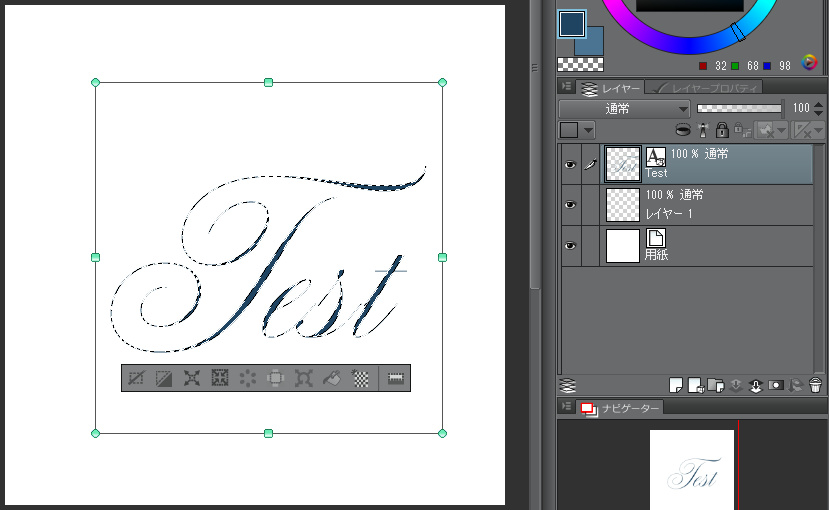Screen dimensions: 829x510
Task: Click Deselect in the selection launcher
Action: coord(135,378)
